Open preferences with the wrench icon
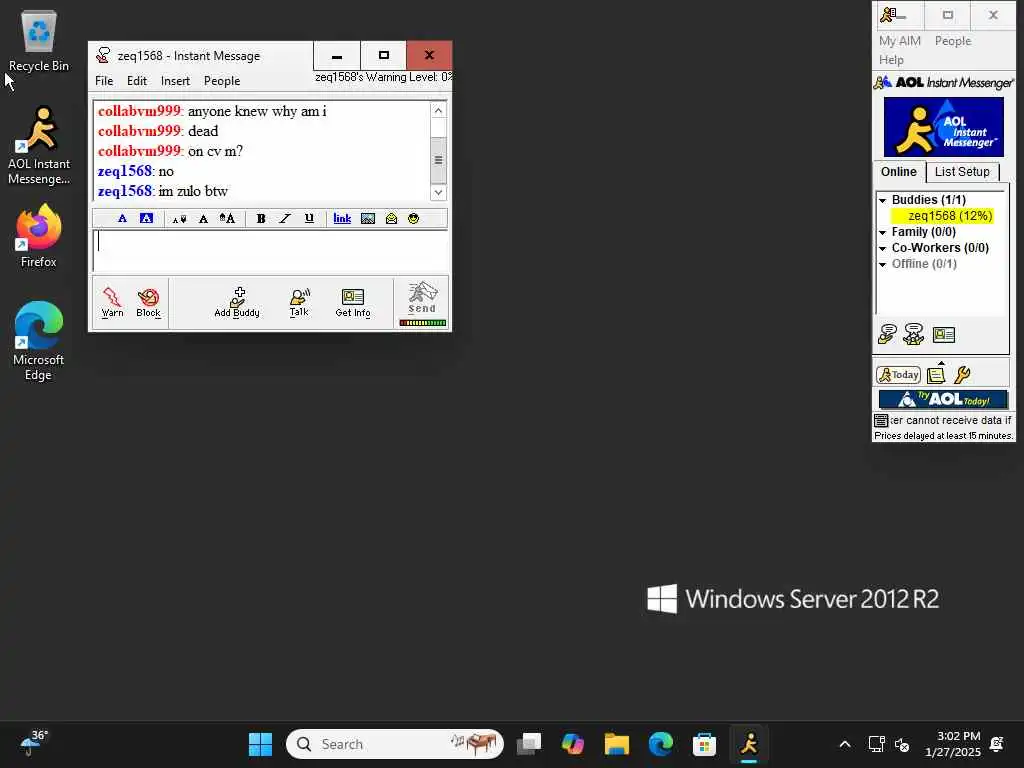Image resolution: width=1024 pixels, height=768 pixels. [x=962, y=375]
